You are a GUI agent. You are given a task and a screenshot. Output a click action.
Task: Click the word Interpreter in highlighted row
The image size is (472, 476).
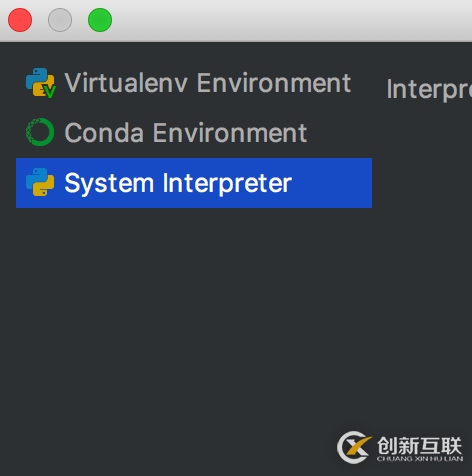click(x=227, y=183)
